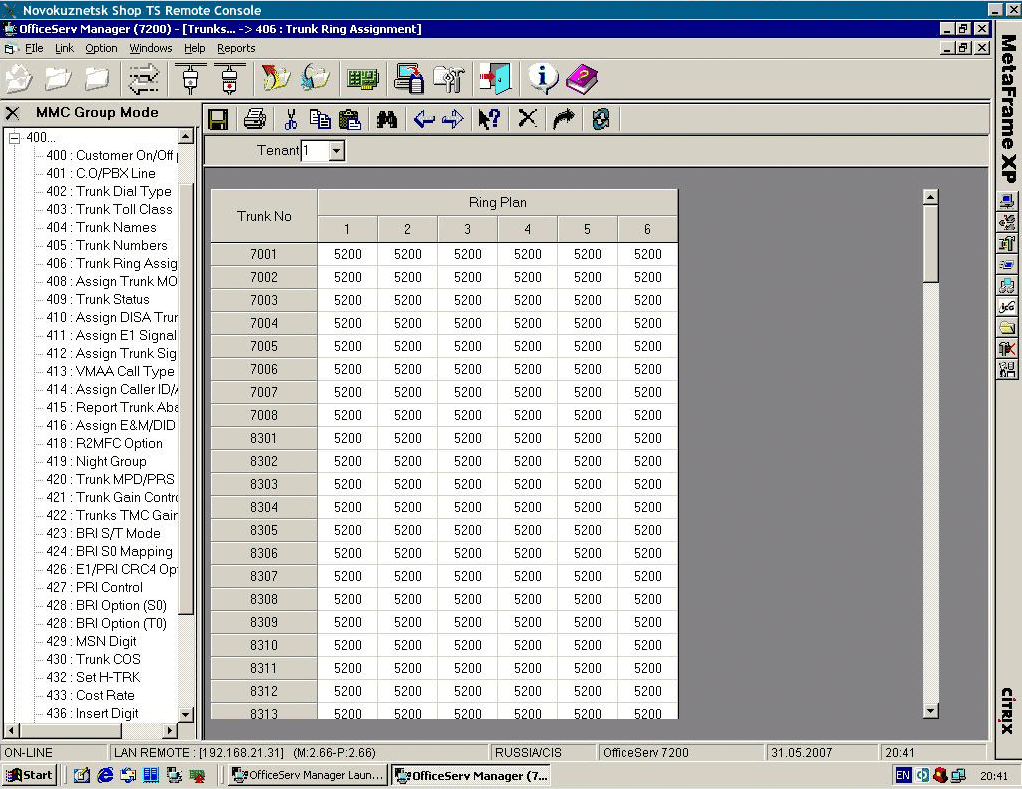Viewport: 1022px width, 789px height.
Task: Select tree item 404 : Trunk Names
Action: (102, 227)
